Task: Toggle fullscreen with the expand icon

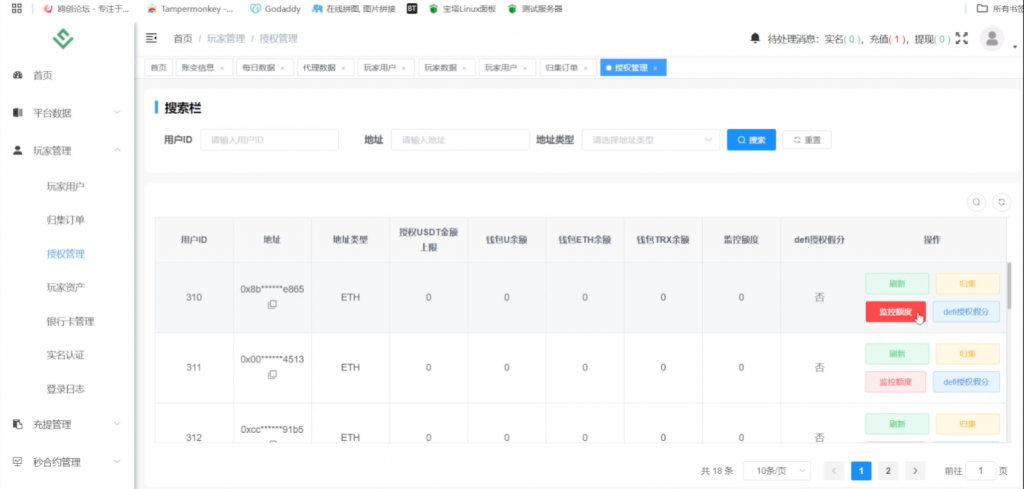Action: (961, 39)
